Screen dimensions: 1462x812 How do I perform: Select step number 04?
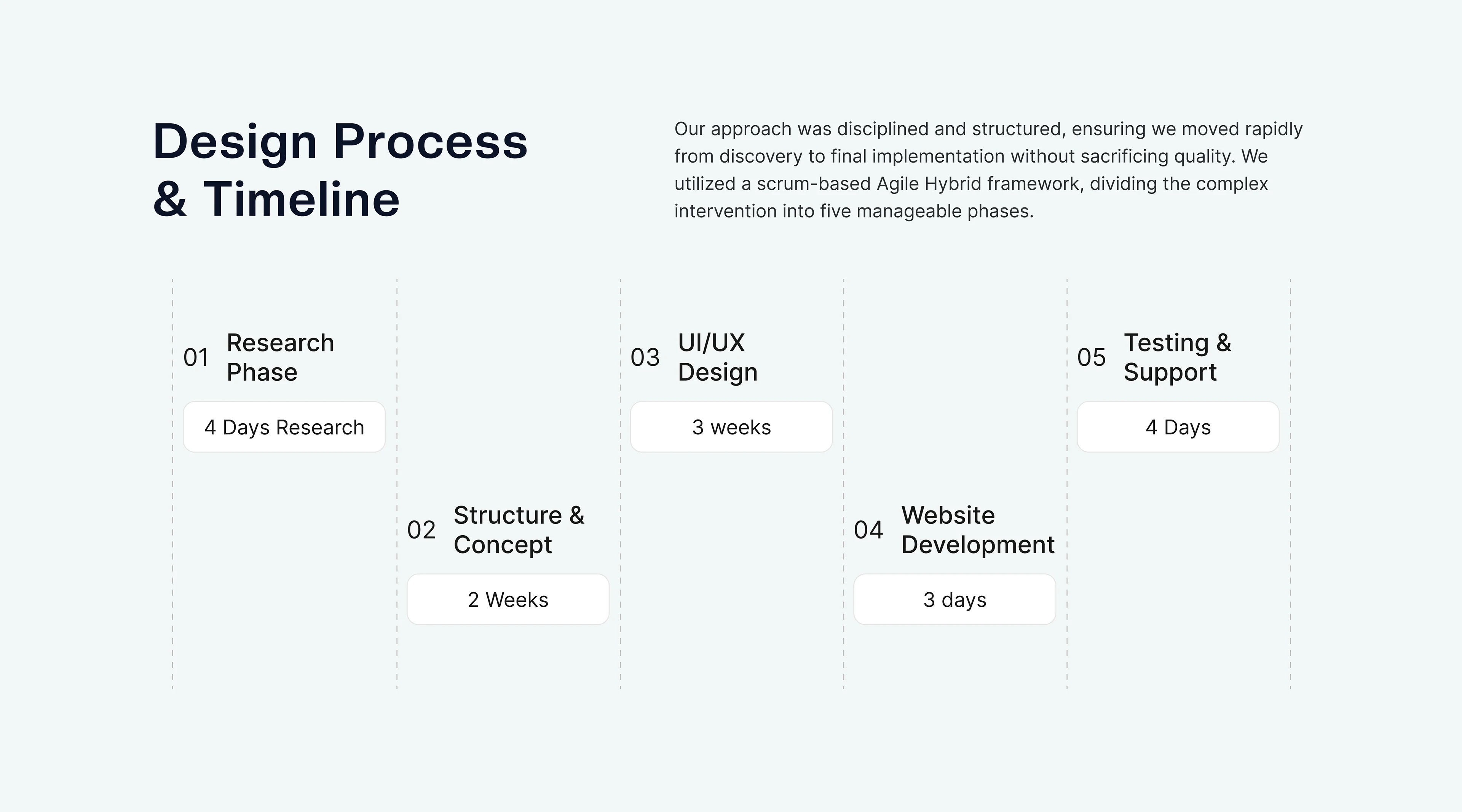[x=868, y=530]
